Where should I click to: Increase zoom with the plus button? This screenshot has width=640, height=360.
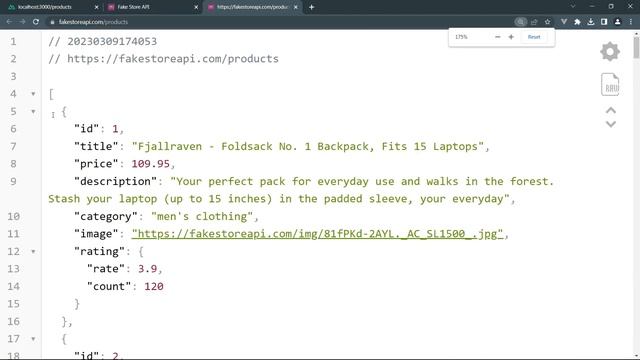click(511, 37)
